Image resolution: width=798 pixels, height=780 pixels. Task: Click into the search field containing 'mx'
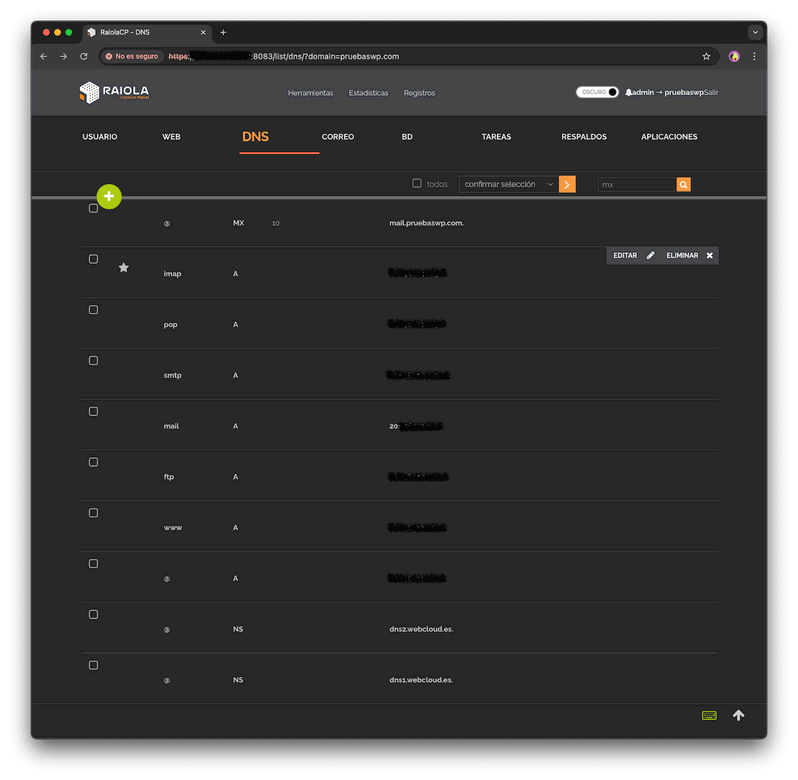tap(636, 185)
